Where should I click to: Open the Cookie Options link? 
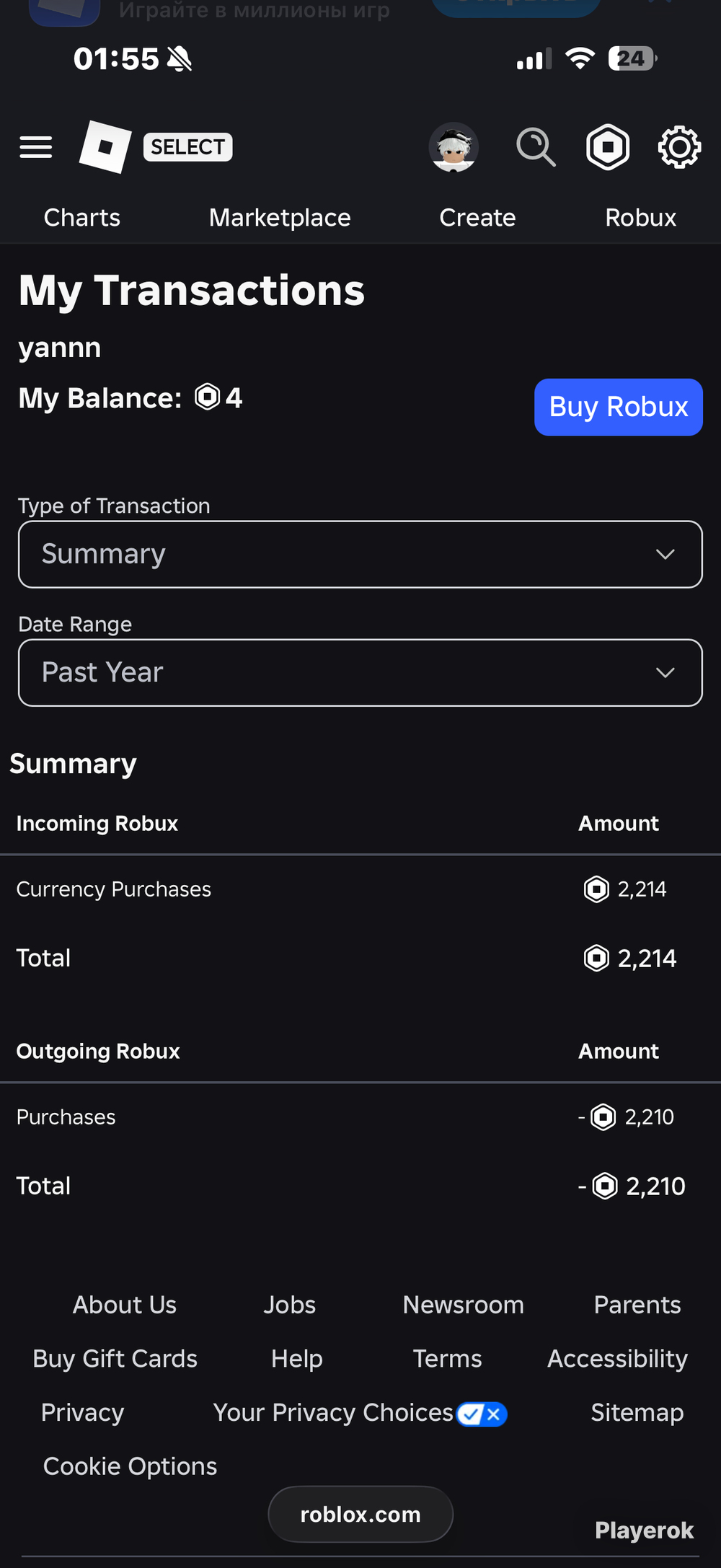(x=130, y=1466)
